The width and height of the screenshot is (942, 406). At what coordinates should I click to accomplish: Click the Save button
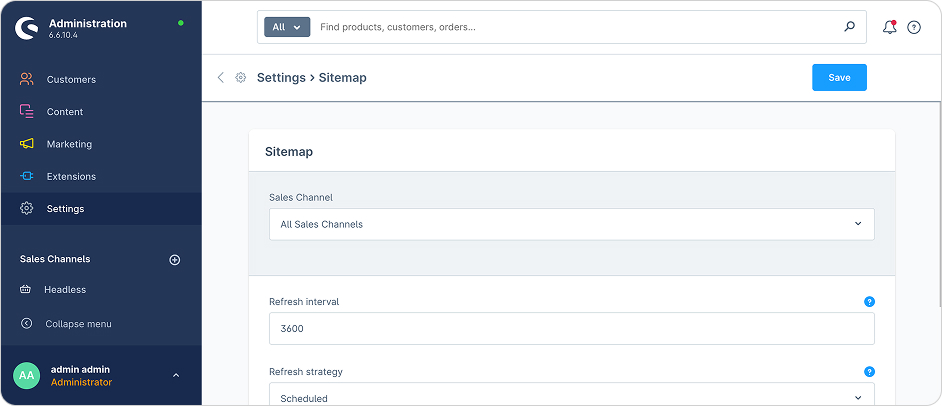click(x=839, y=78)
